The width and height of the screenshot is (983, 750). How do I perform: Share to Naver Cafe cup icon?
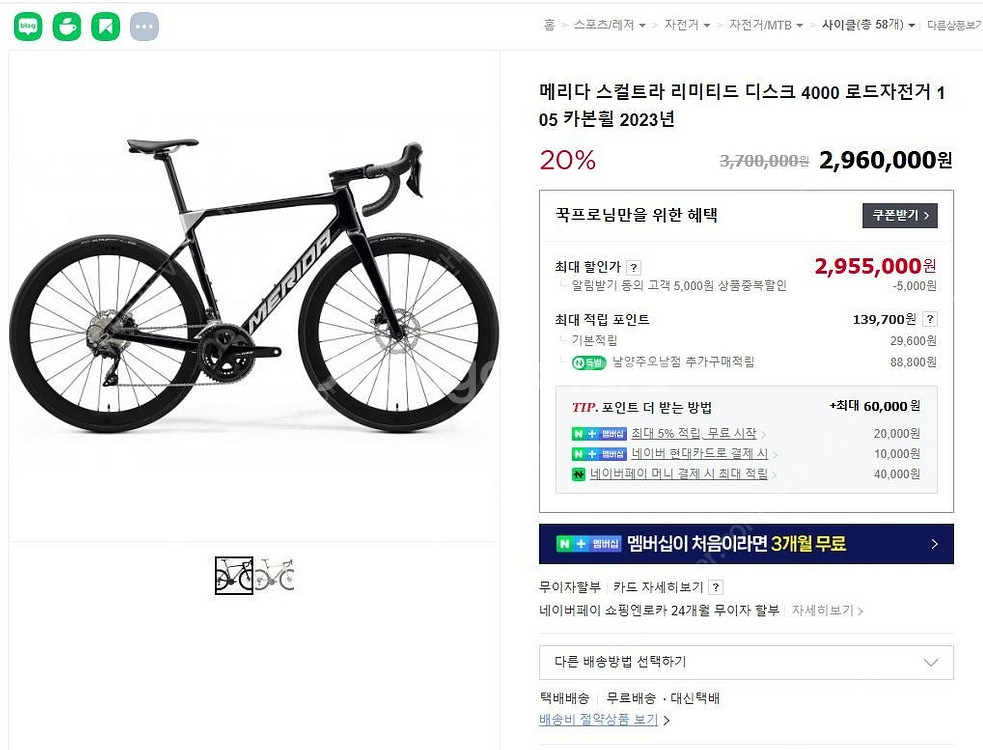click(x=66, y=26)
